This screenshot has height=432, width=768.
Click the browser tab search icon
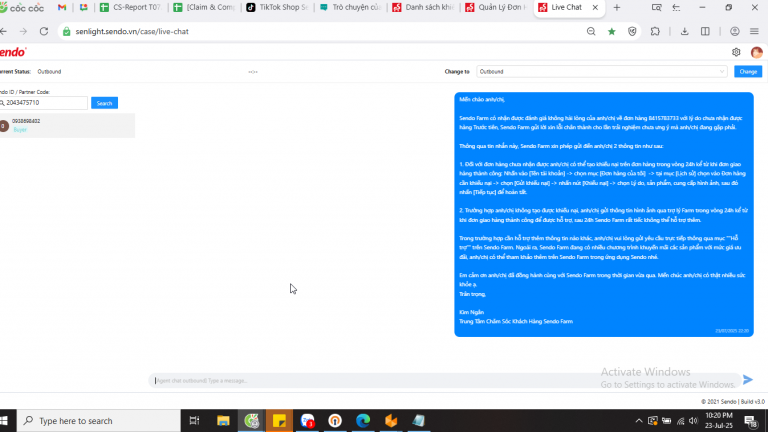(656, 7)
